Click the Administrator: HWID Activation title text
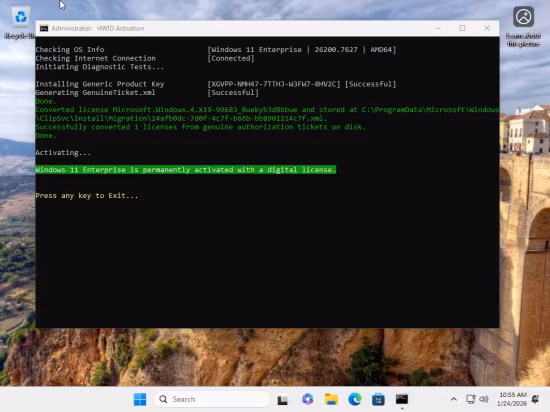Viewport: 550px width, 412px height. 98,28
